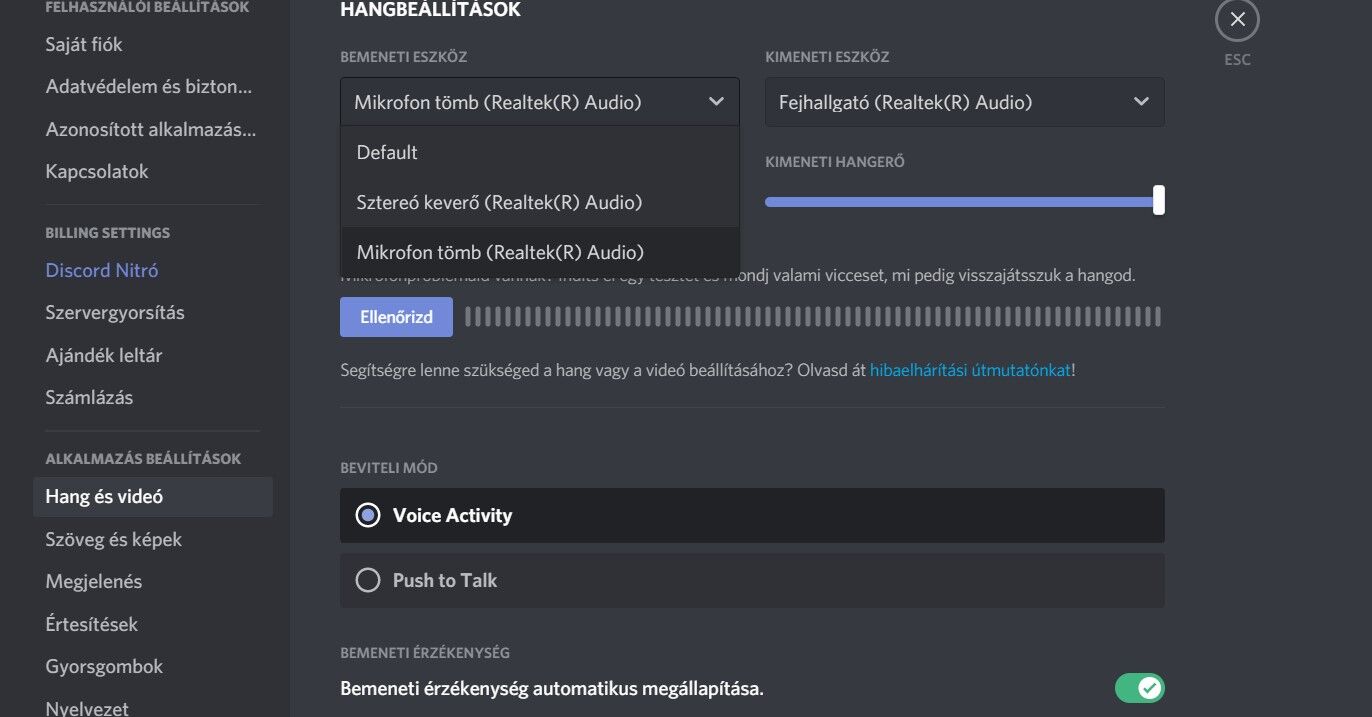Close settings with the ESC X icon
This screenshot has width=1372, height=717.
tap(1237, 19)
